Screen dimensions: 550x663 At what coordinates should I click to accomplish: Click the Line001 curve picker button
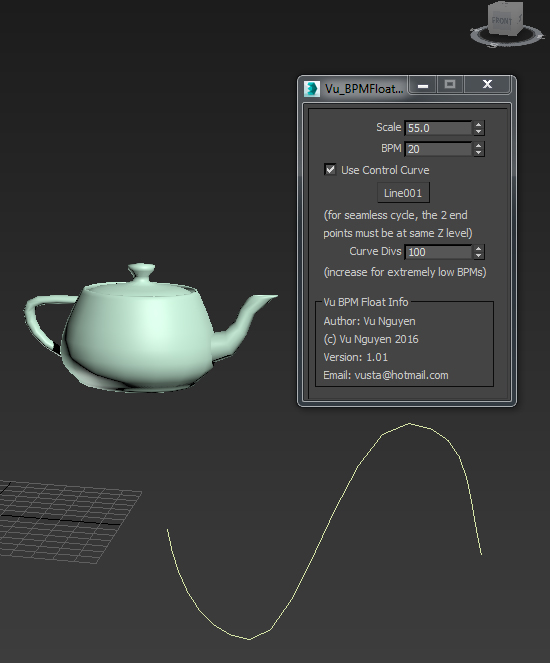pos(403,193)
